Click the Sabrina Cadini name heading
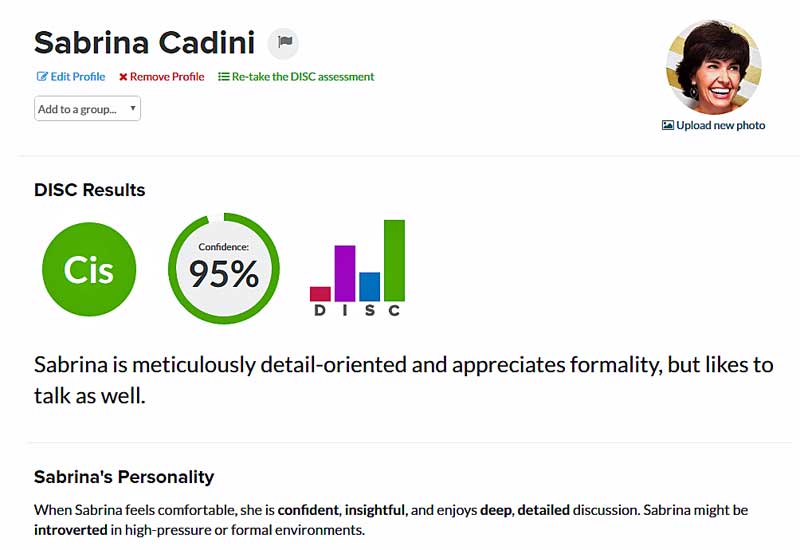This screenshot has width=800, height=550. tap(144, 42)
